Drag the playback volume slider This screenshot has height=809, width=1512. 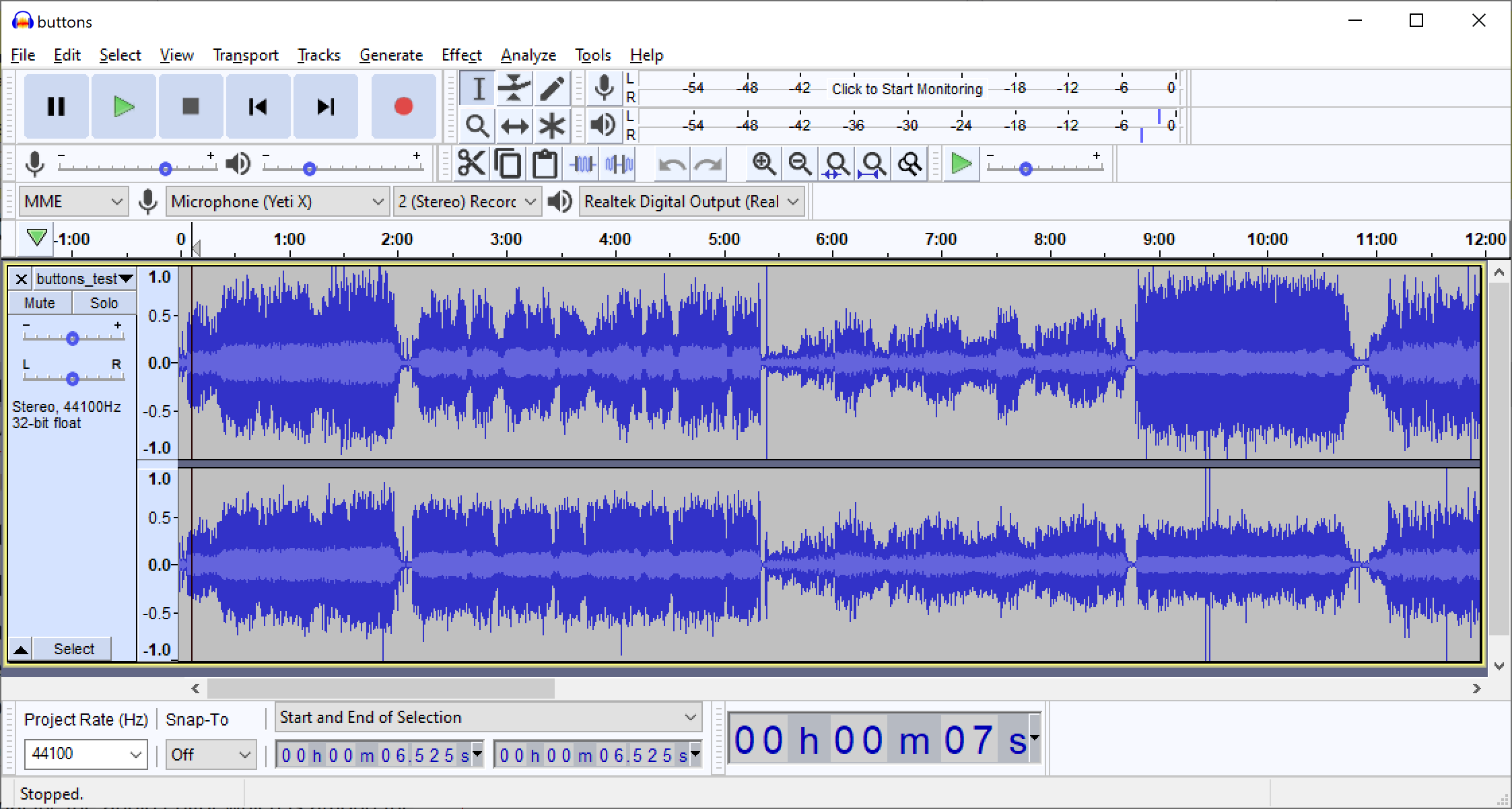pos(309,166)
